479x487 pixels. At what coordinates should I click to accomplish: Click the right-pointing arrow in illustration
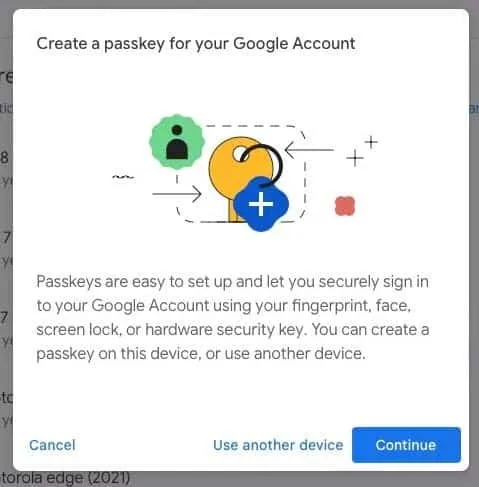(x=177, y=194)
